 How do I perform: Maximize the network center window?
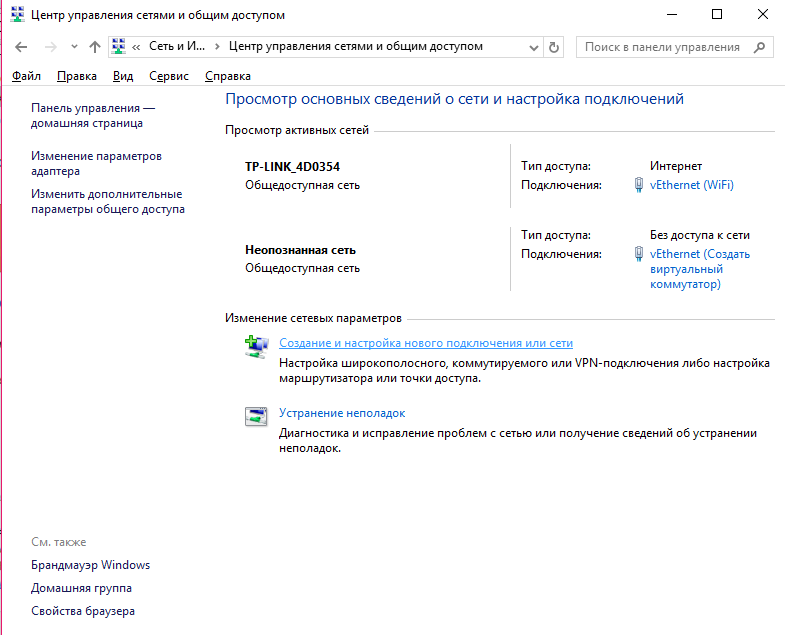tap(717, 15)
